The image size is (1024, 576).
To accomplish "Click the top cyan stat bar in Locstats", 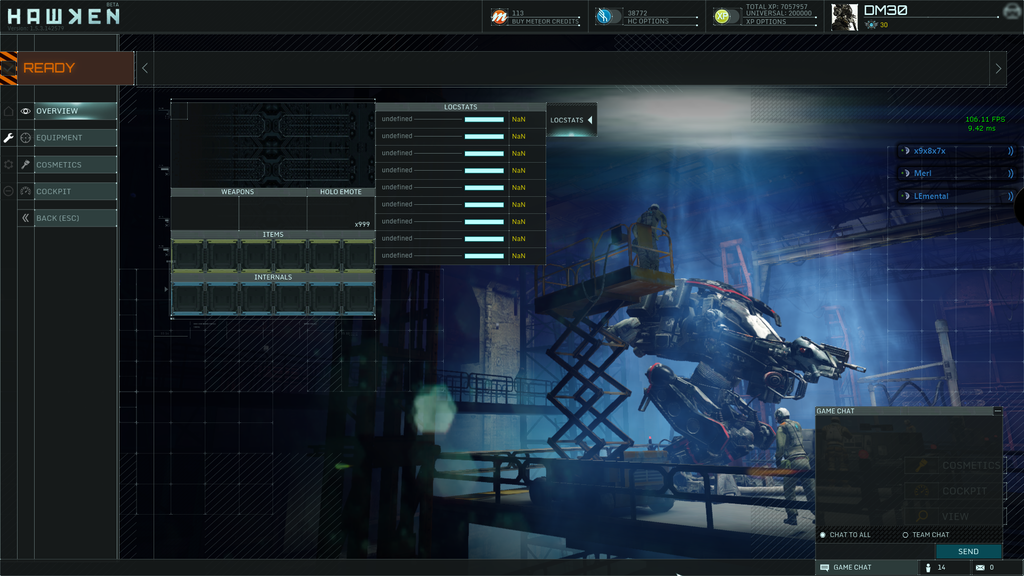I will pos(484,119).
